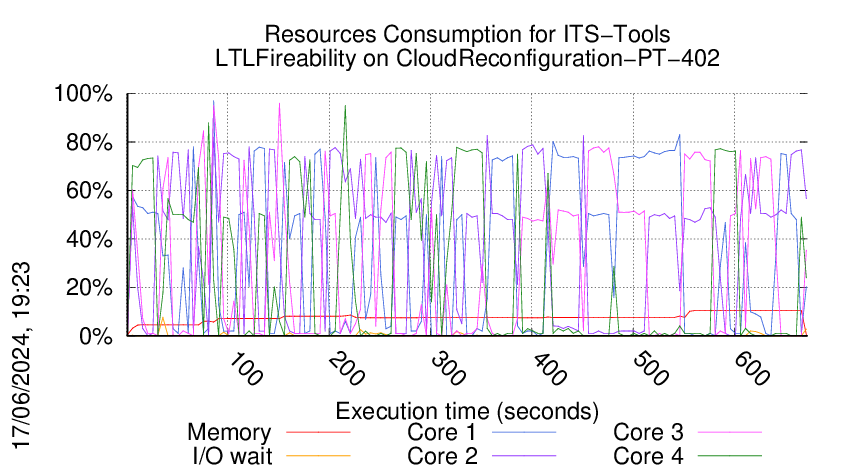Click the 60% y-axis label
Screen dimensions: 850x475
[x=89, y=191]
